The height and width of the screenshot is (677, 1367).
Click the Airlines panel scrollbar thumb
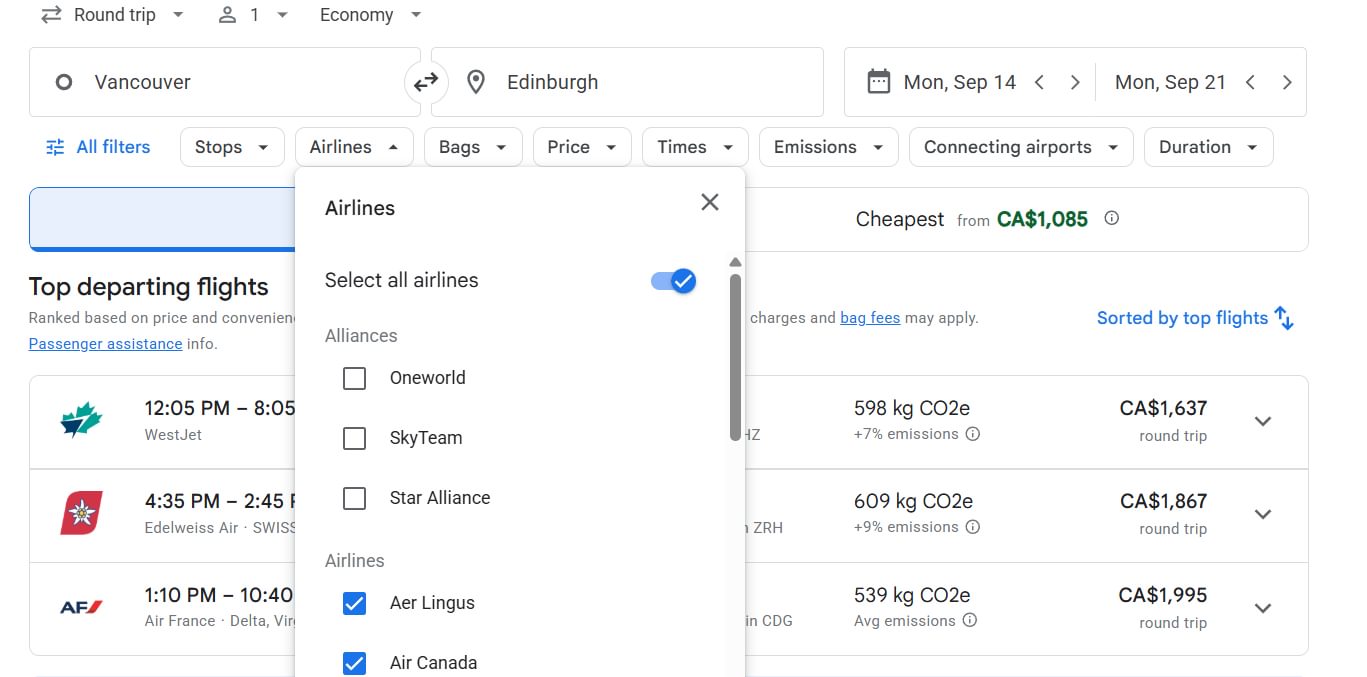pyautogui.click(x=735, y=357)
